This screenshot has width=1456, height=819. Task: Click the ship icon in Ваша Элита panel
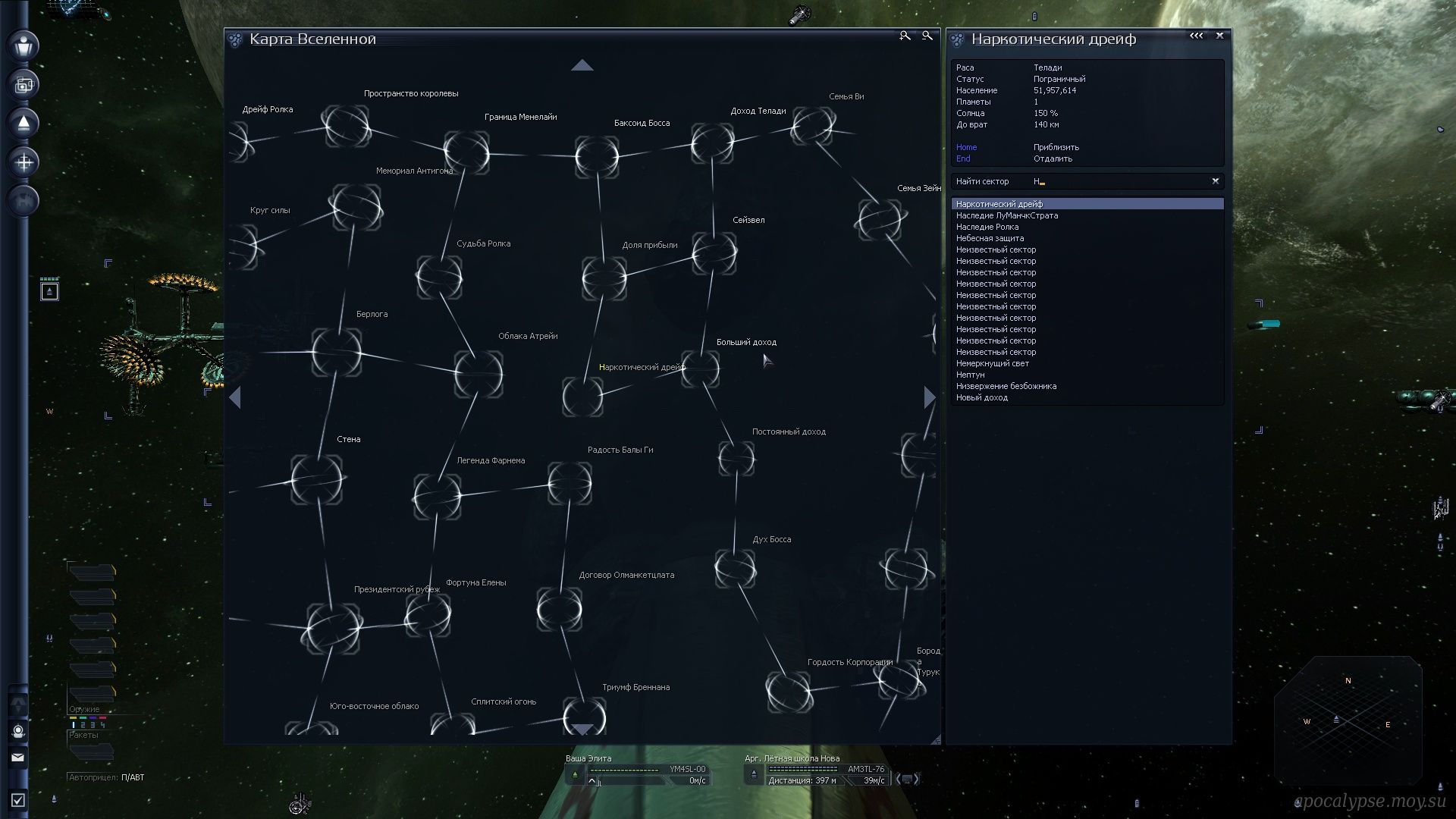coord(575,774)
